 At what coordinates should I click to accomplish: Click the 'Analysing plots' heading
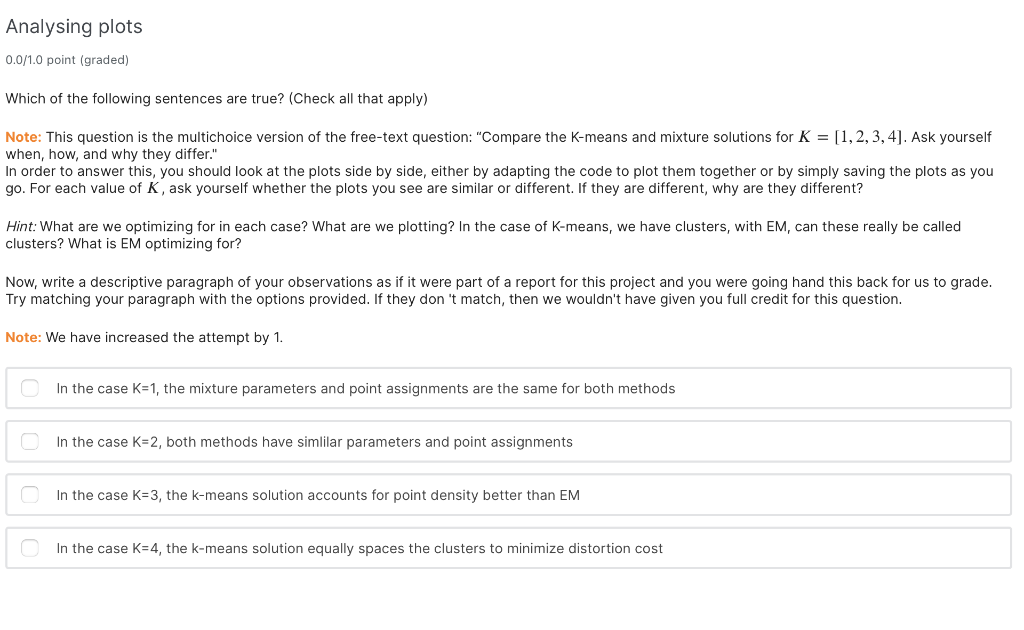tap(74, 27)
